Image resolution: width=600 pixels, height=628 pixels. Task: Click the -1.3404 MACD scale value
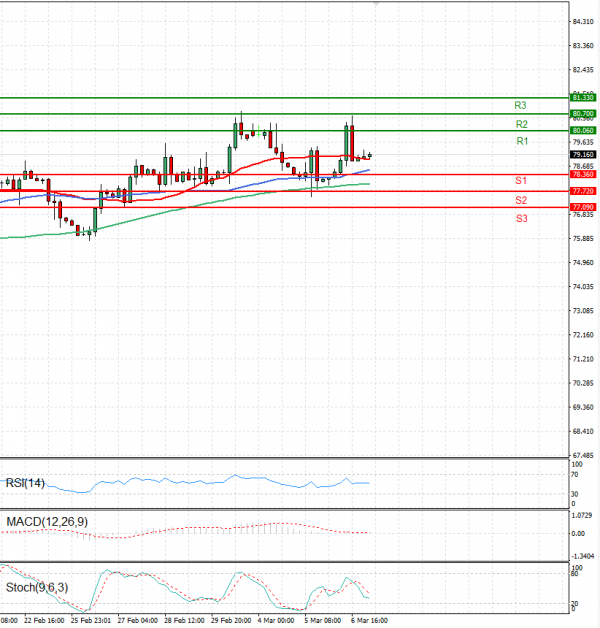583,556
